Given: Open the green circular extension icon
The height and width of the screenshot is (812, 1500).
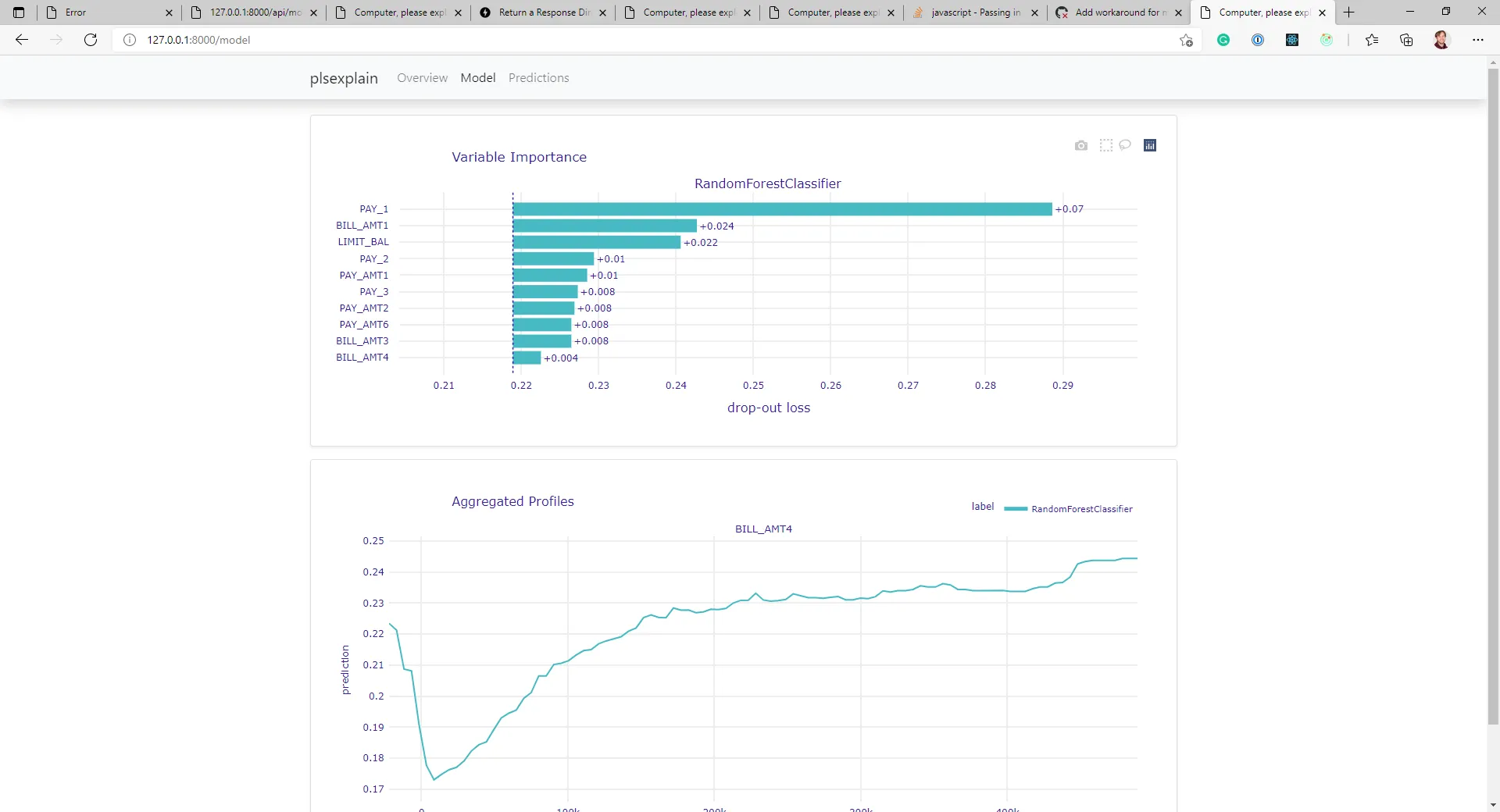Looking at the screenshot, I should coord(1327,40).
